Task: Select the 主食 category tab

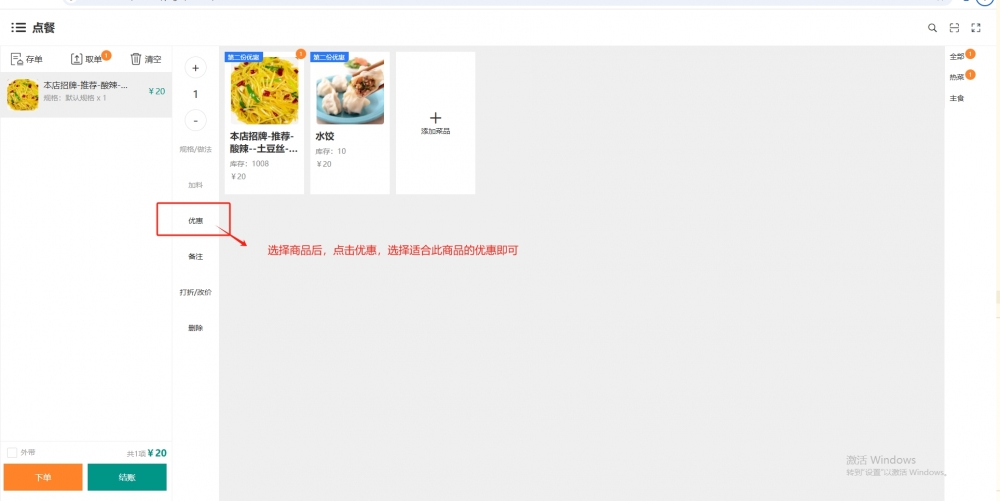Action: [x=957, y=98]
